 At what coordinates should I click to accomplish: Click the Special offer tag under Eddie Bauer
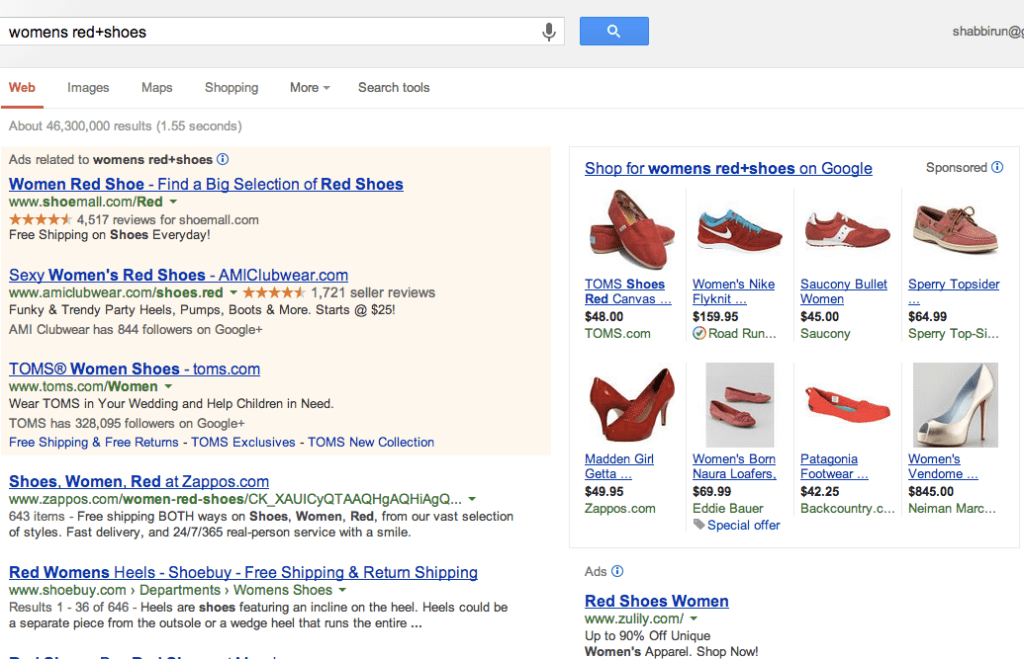[x=699, y=524]
